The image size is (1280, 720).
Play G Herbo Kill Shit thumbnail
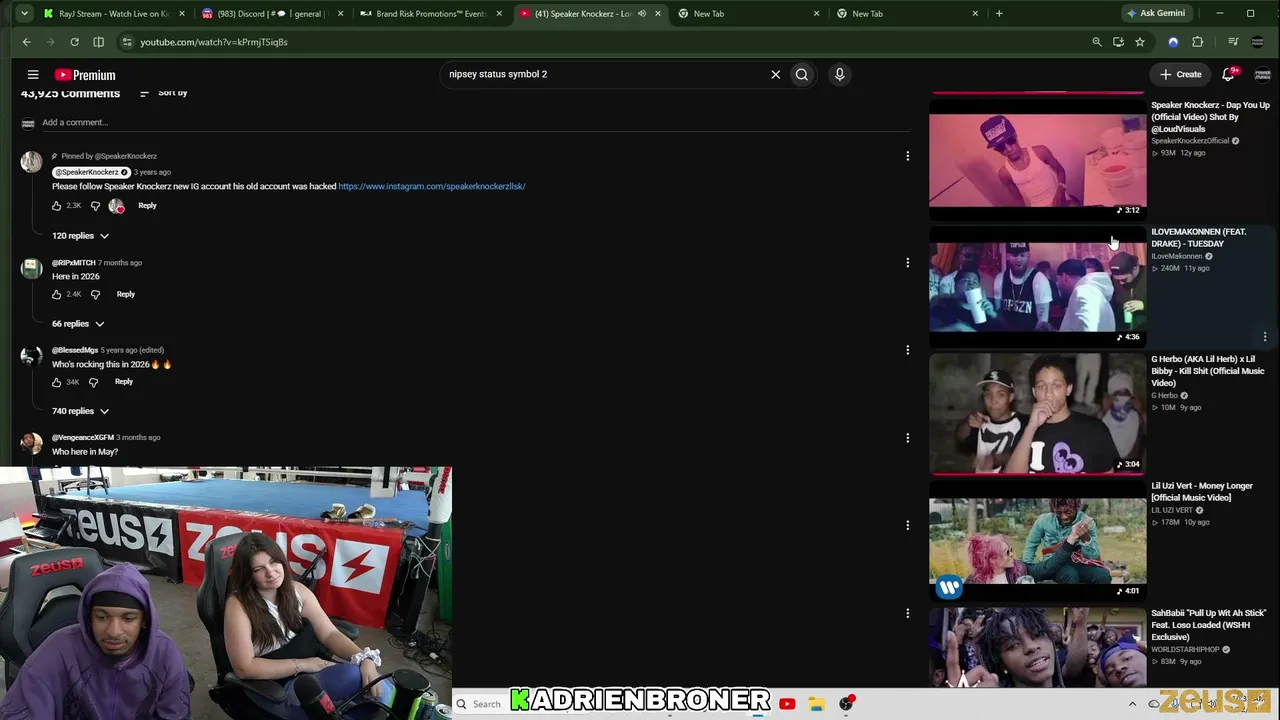pos(1037,413)
